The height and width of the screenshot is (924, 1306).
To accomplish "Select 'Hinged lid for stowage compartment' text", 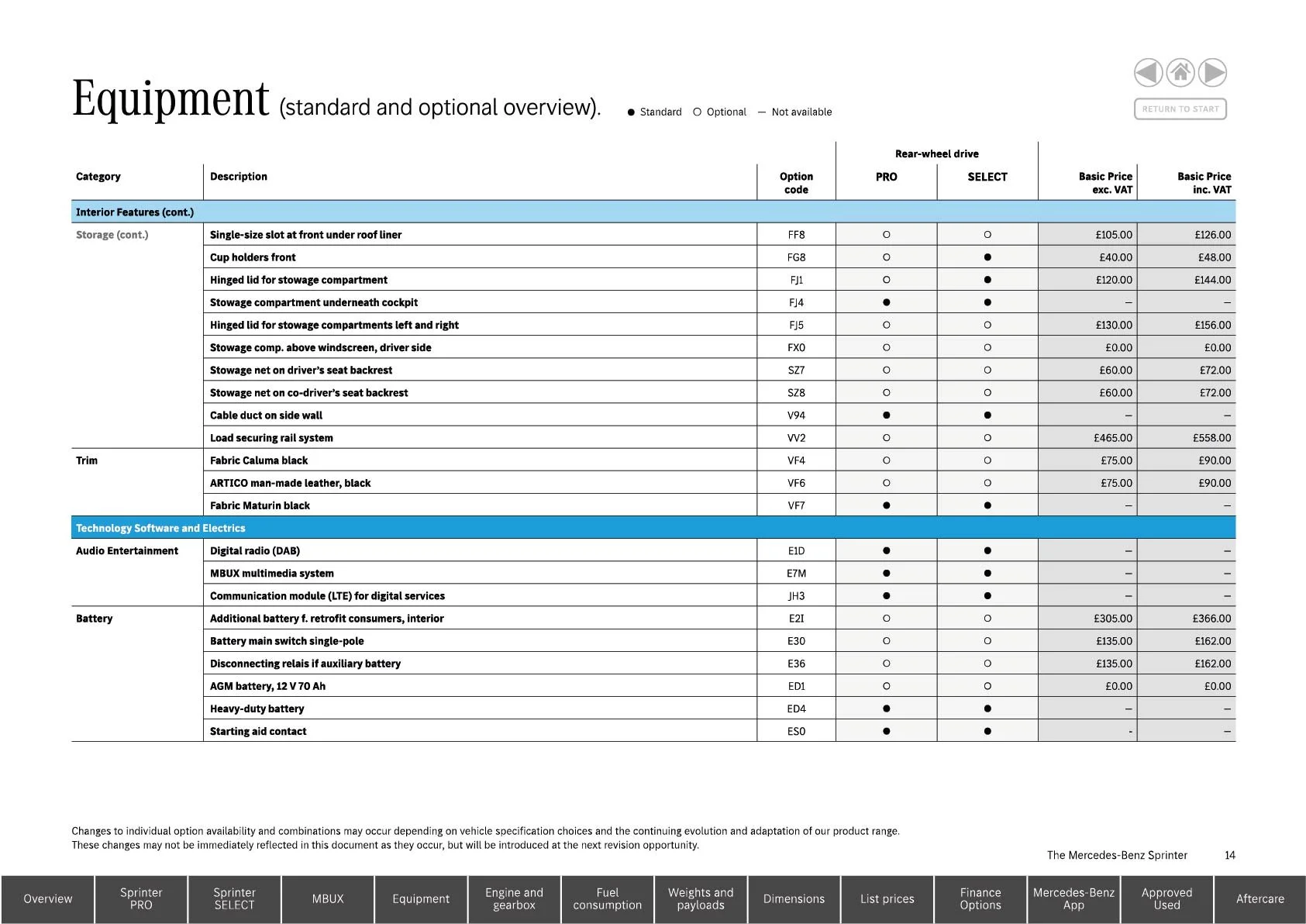I will coord(298,280).
